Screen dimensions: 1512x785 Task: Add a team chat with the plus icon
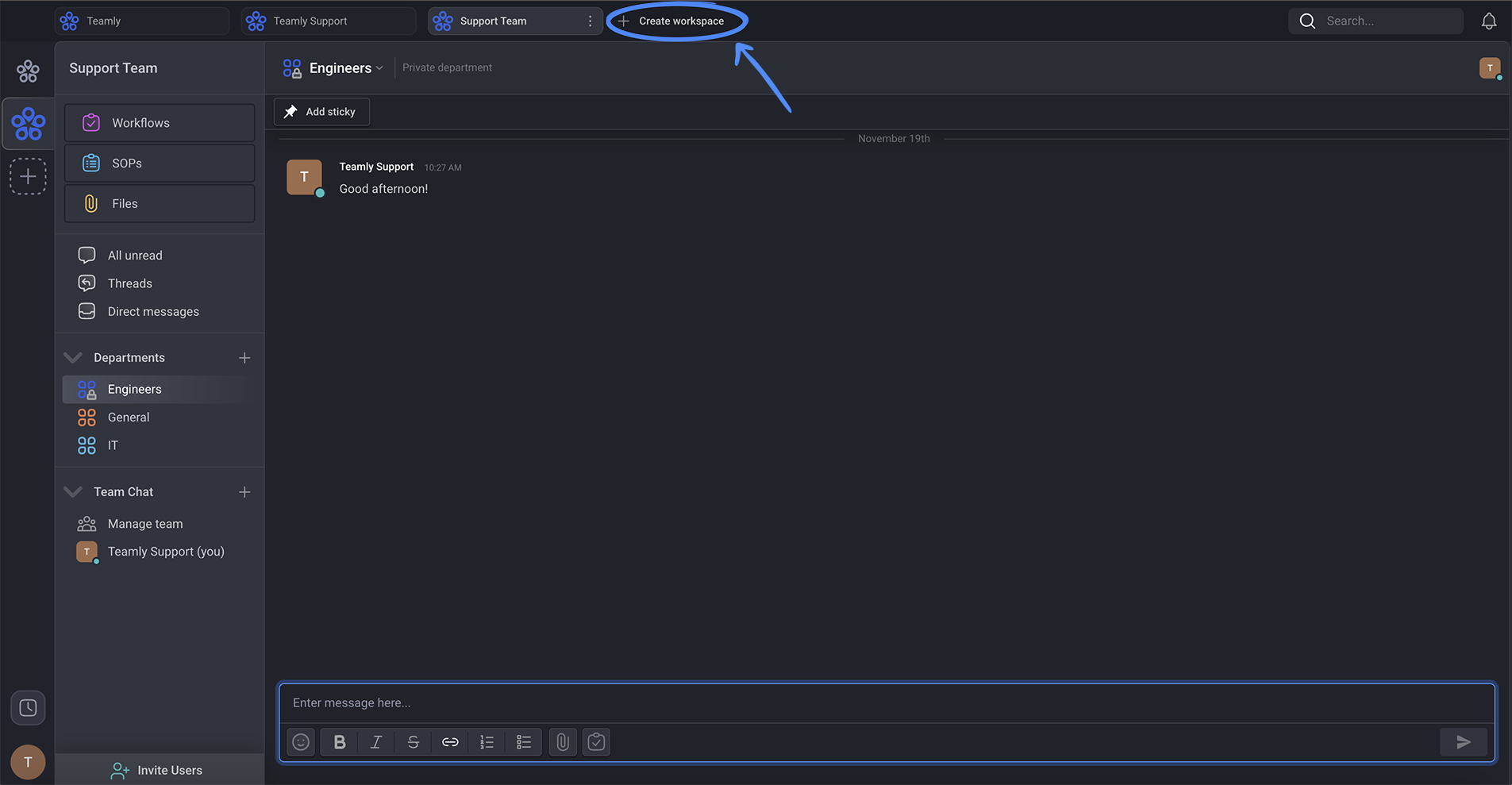pos(244,492)
